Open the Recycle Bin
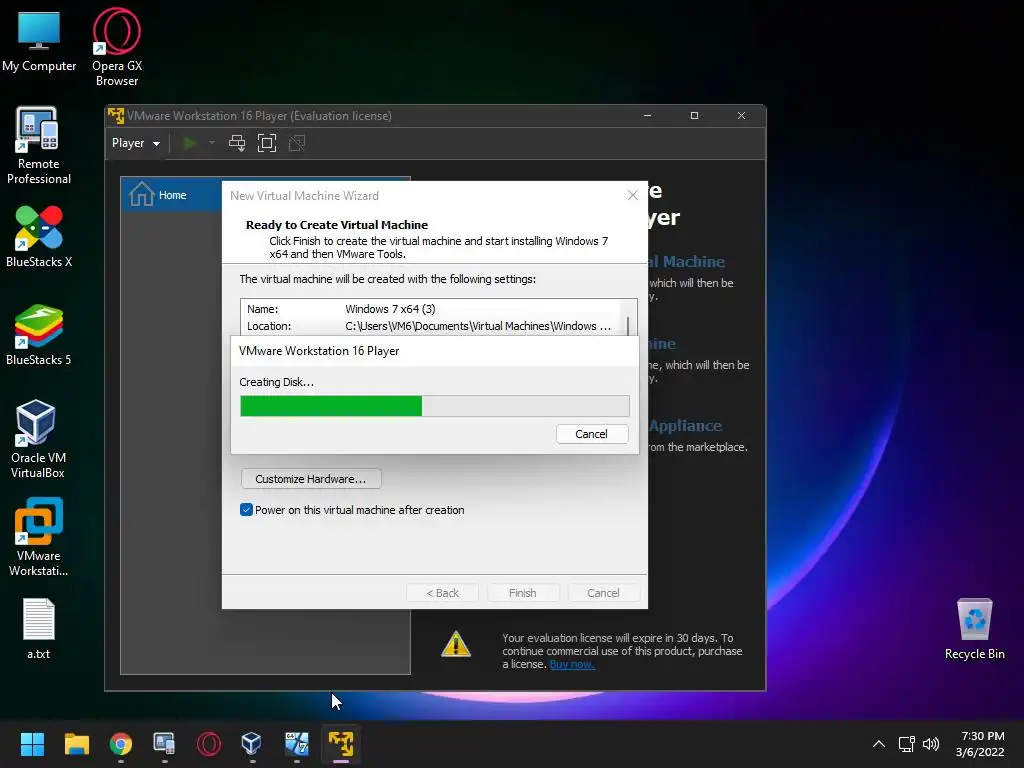This screenshot has width=1024, height=768. point(974,629)
